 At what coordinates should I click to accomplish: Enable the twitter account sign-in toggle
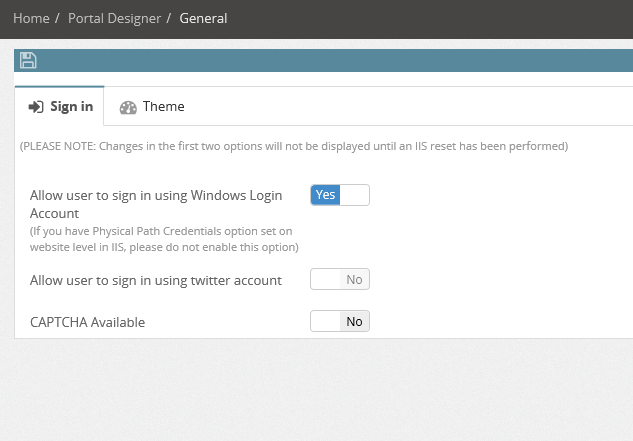[x=340, y=280]
